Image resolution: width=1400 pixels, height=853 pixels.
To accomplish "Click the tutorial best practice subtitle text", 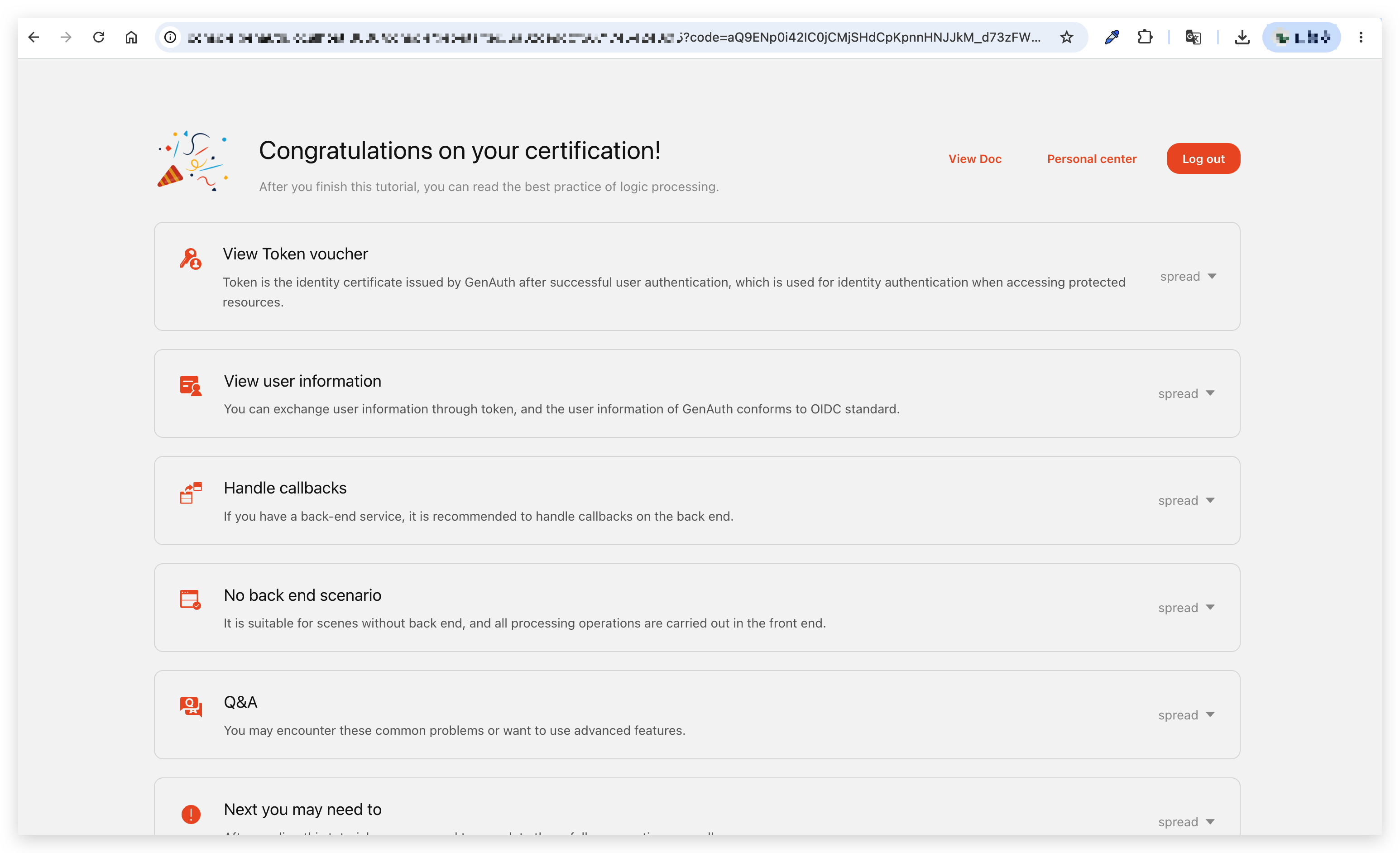I will (x=489, y=187).
